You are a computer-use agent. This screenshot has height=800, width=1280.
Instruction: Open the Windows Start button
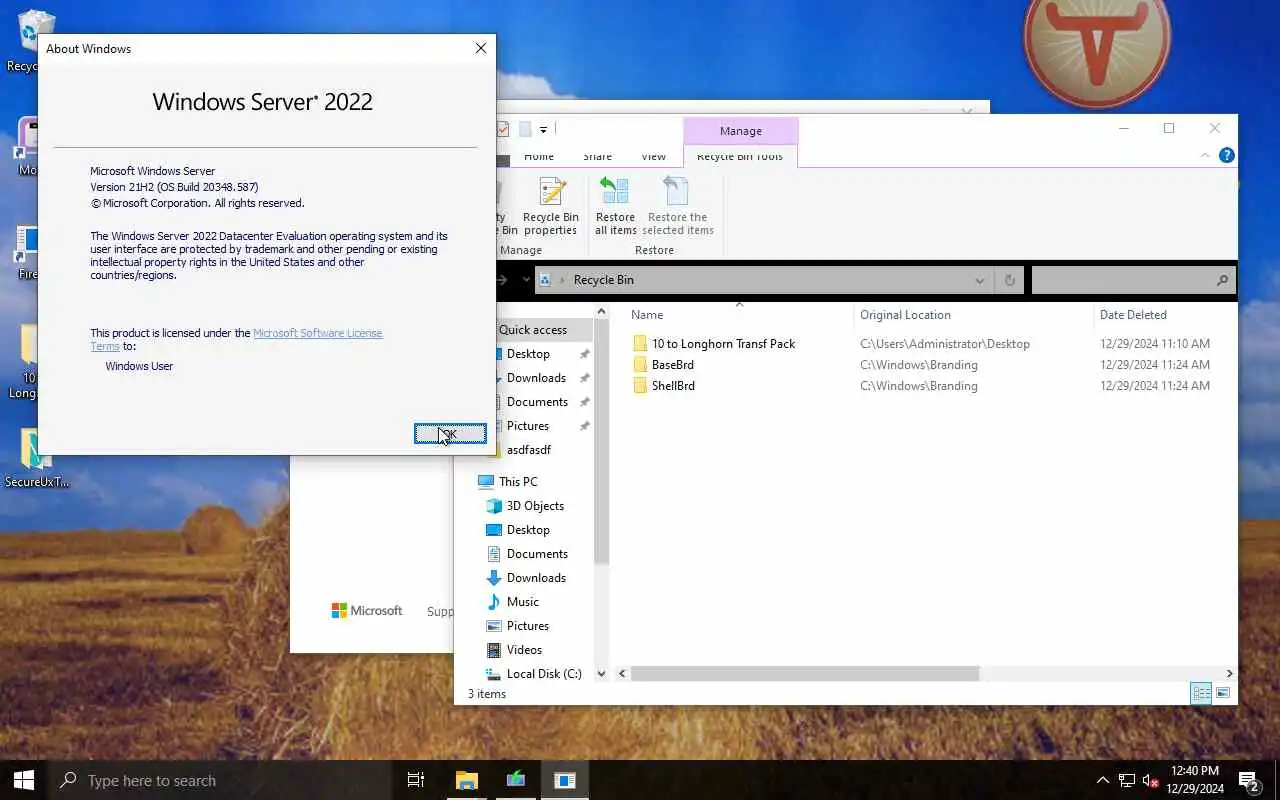[24, 780]
